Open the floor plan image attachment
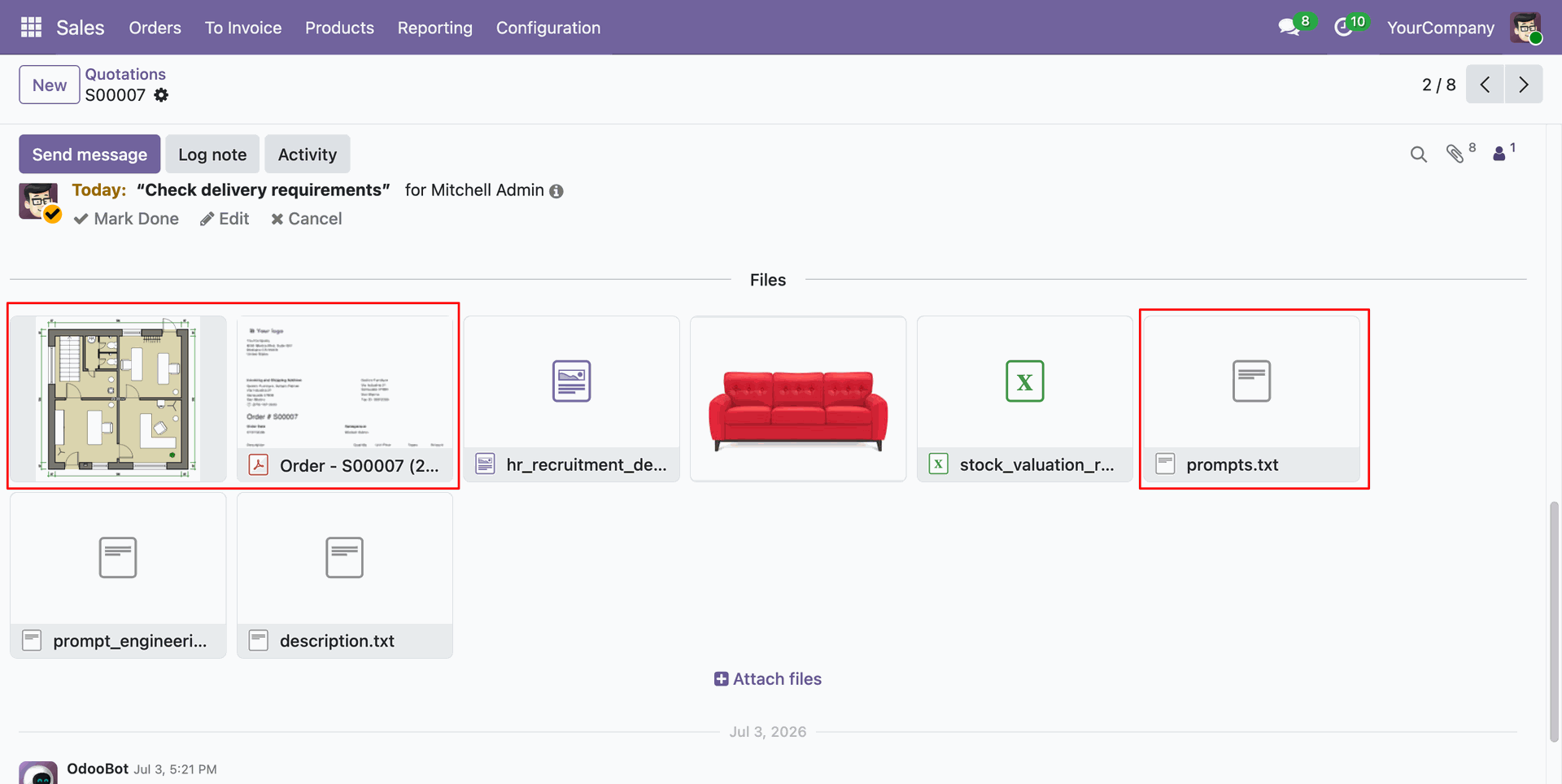Image resolution: width=1562 pixels, height=784 pixels. point(118,399)
